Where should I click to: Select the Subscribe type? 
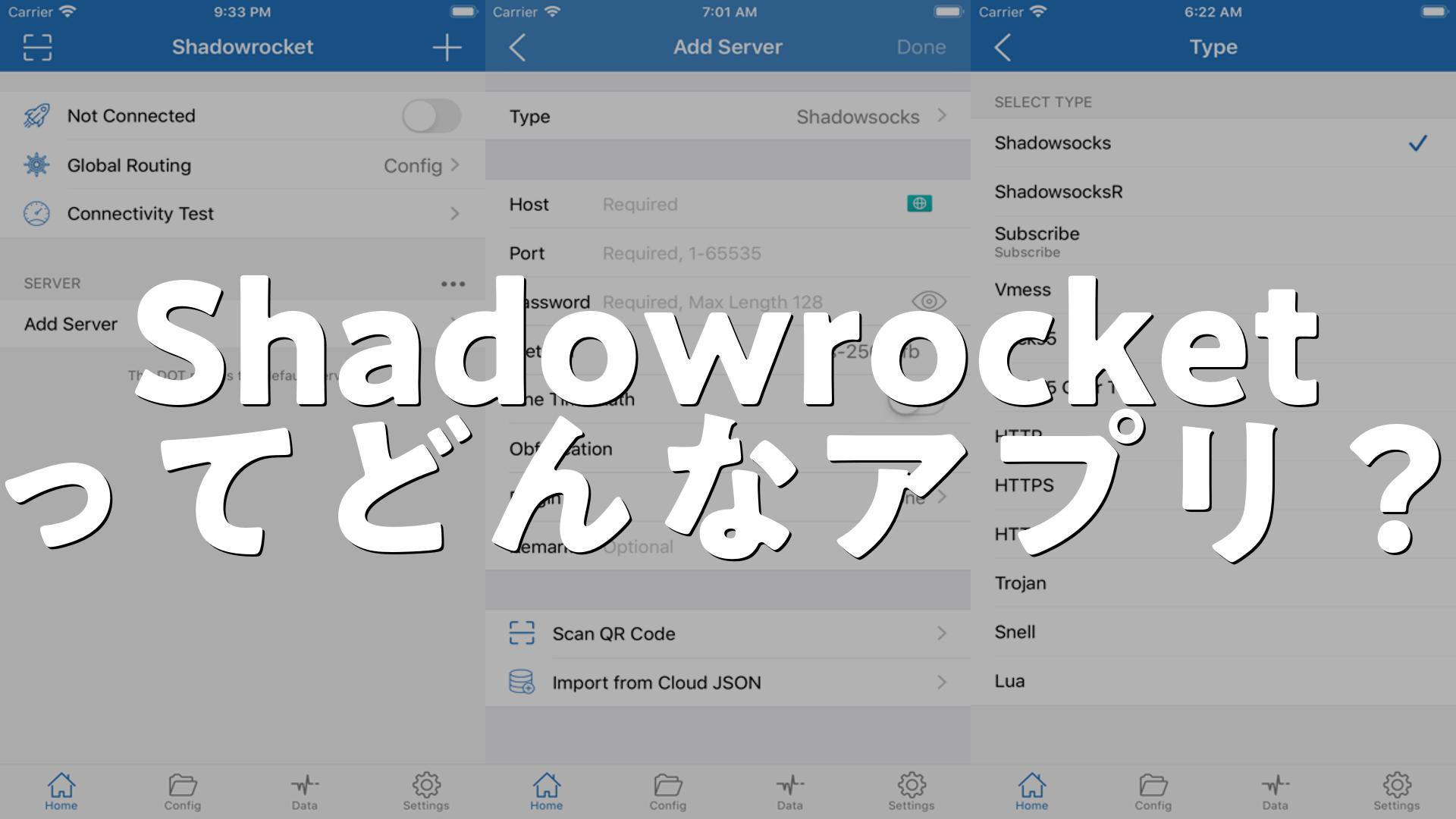point(1213,241)
